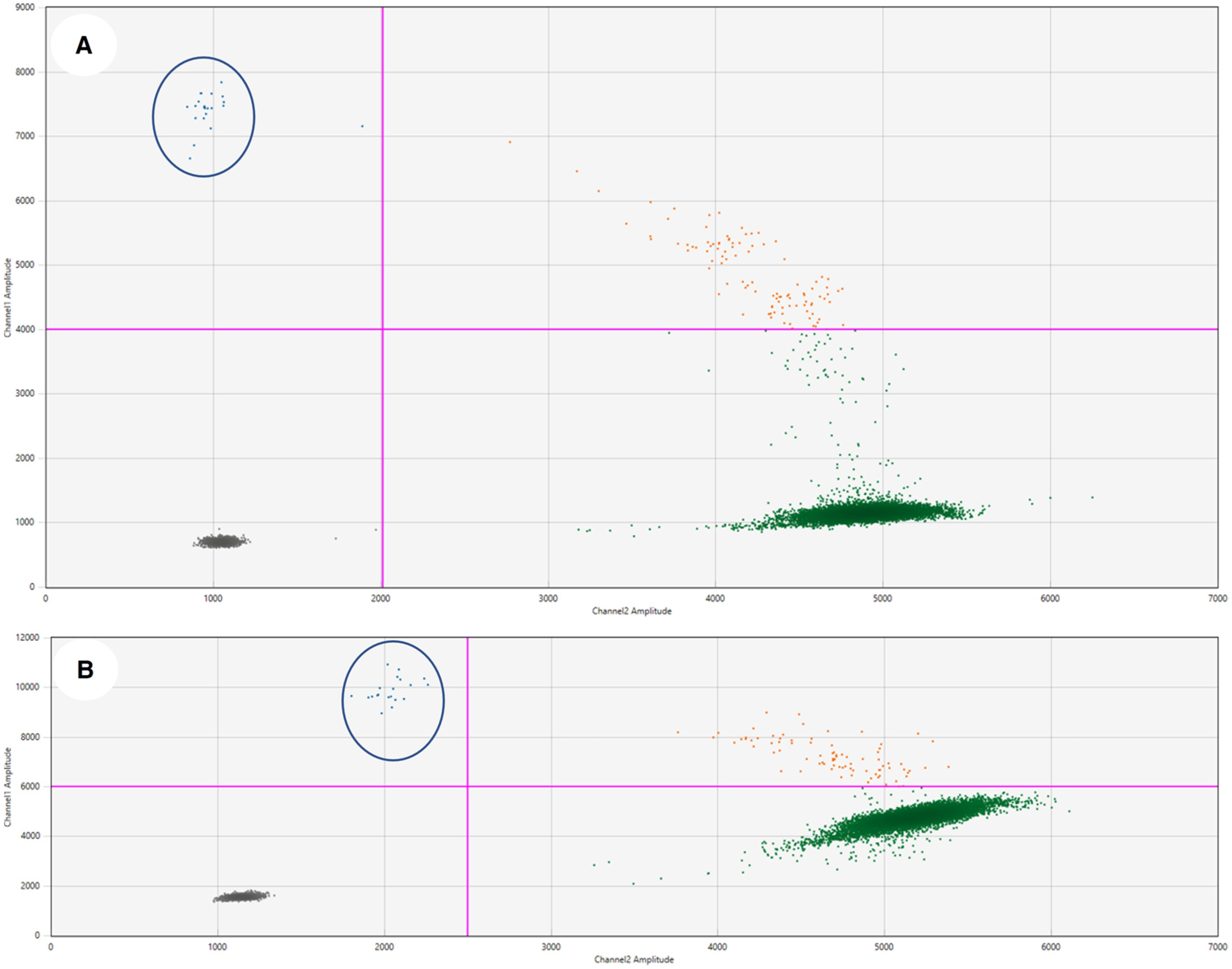Click the panel B label badge
This screenshot has width=1232, height=969.
click(85, 670)
